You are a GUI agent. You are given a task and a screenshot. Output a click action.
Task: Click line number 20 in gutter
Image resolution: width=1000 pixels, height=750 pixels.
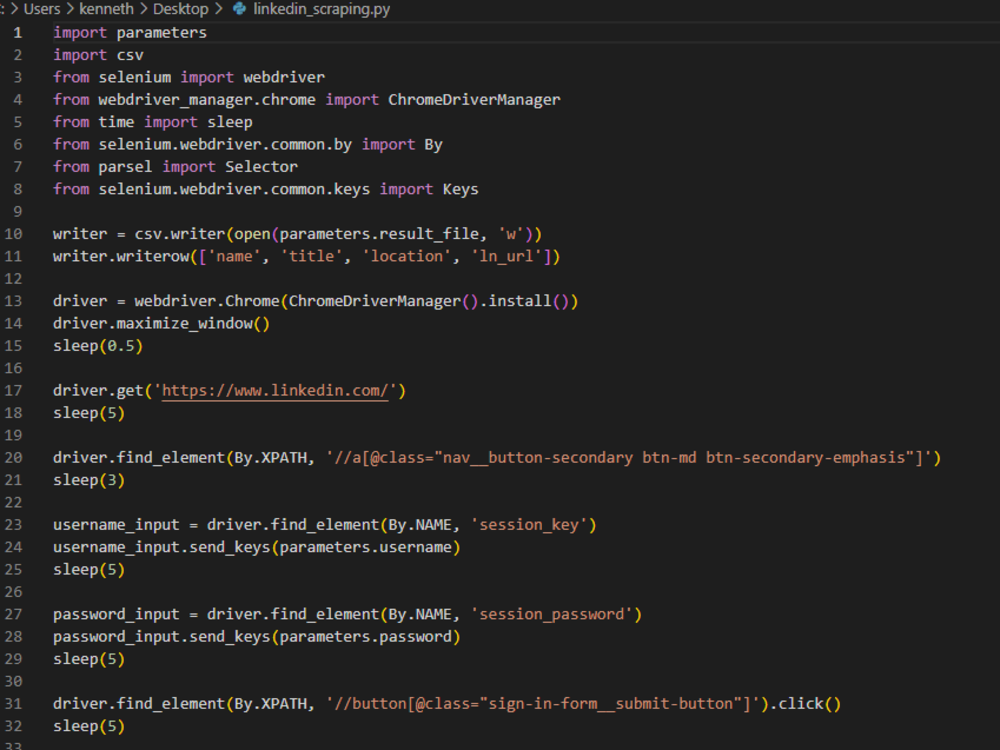click(13, 457)
